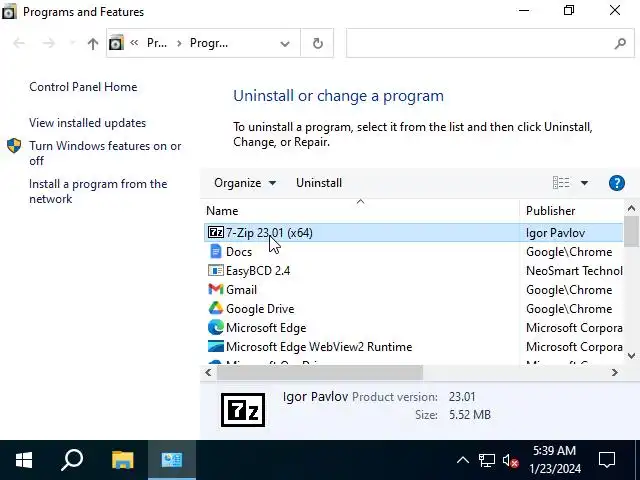
Task: Click in the search programs input field
Action: pos(480,43)
